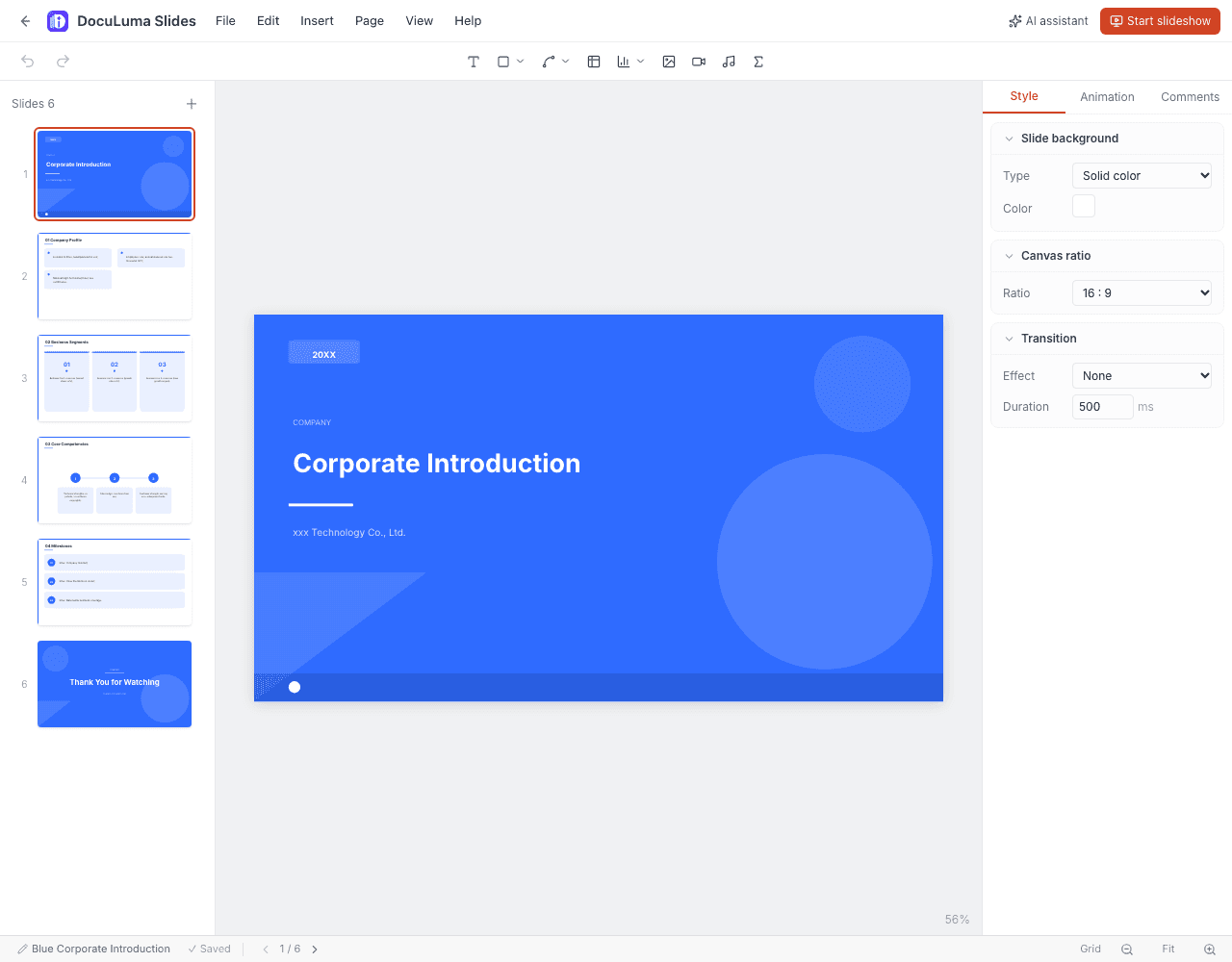Select the Line drawing tool
The width and height of the screenshot is (1232, 962).
click(x=549, y=62)
